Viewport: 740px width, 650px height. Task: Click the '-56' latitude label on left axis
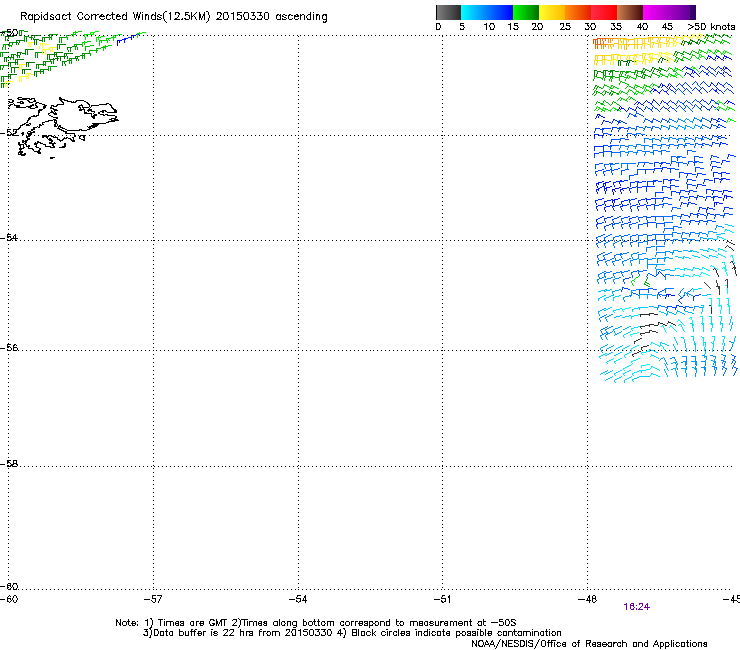[x=9, y=347]
